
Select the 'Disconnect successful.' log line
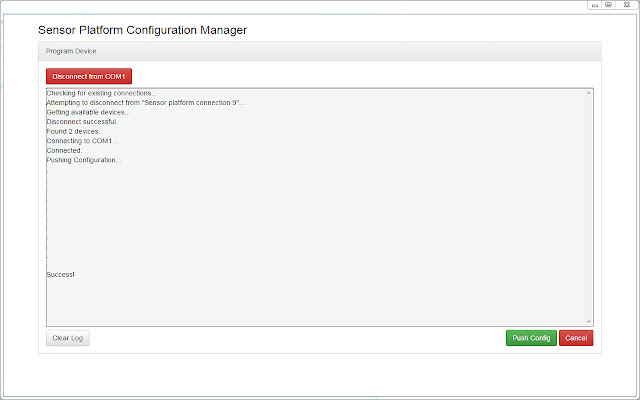(x=82, y=122)
